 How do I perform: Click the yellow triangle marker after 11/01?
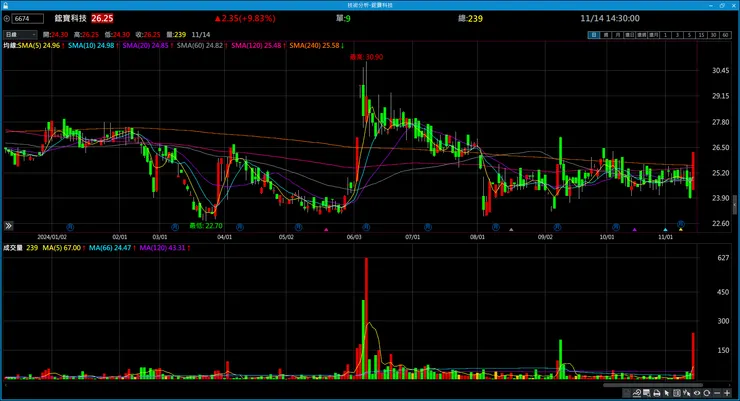tap(681, 230)
